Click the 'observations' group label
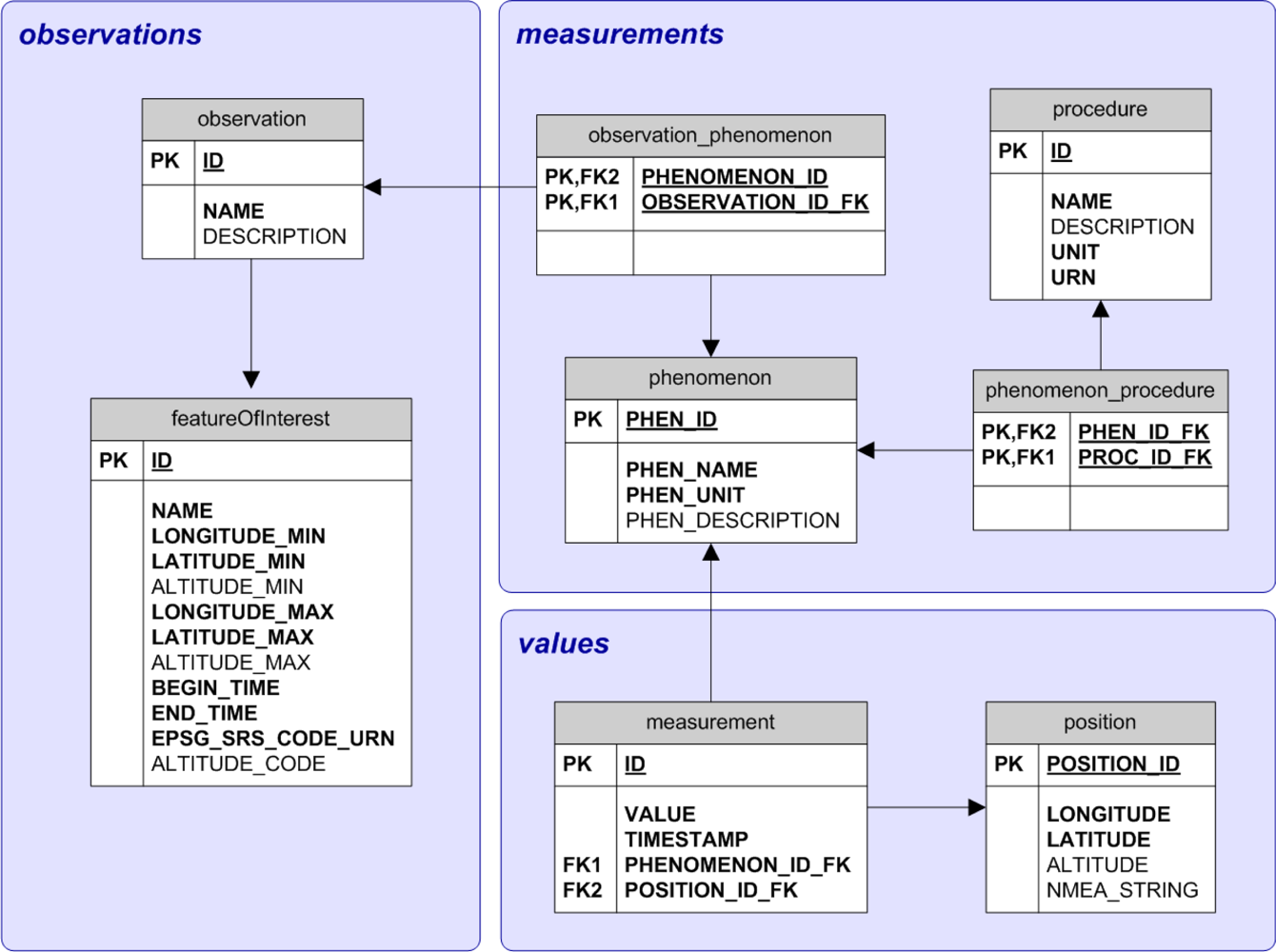The width and height of the screenshot is (1276, 952). (110, 34)
